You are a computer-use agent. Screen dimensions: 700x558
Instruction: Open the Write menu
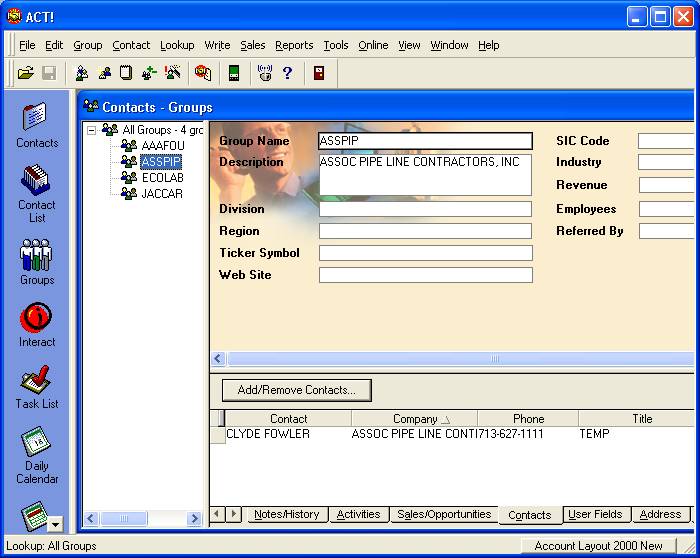point(217,45)
